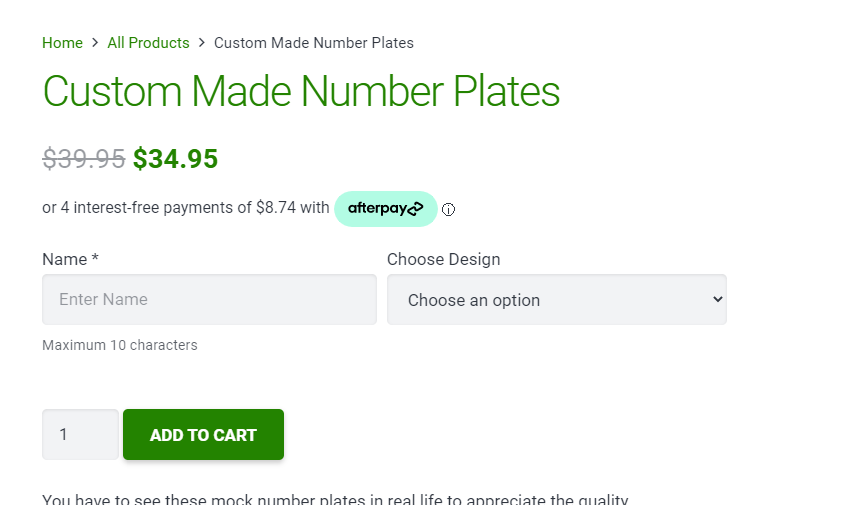Click the arrow on the design selector
The width and height of the screenshot is (842, 505).
point(716,300)
